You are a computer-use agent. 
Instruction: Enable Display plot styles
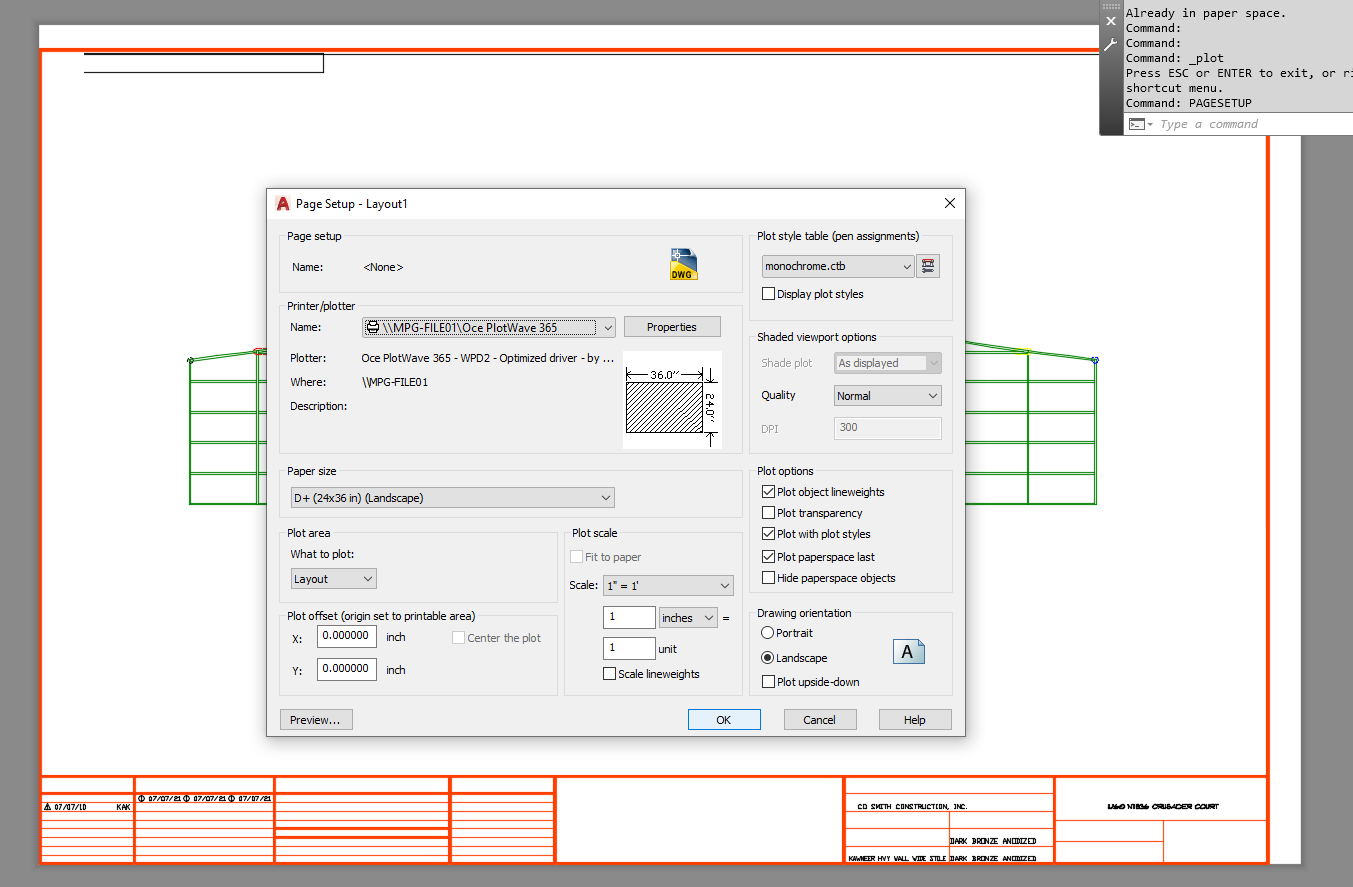[x=768, y=293]
